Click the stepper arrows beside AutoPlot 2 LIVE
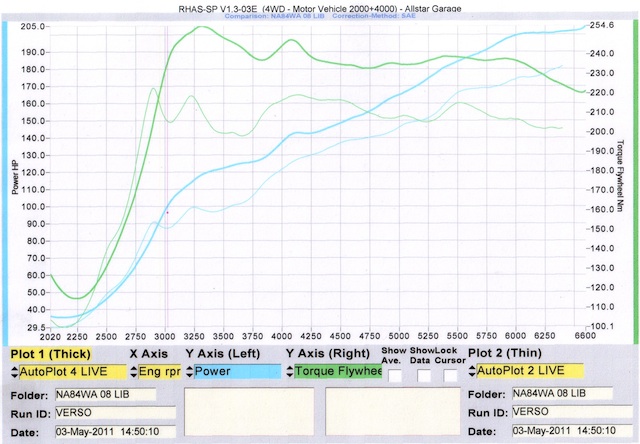This screenshot has width=640, height=444. [472, 371]
